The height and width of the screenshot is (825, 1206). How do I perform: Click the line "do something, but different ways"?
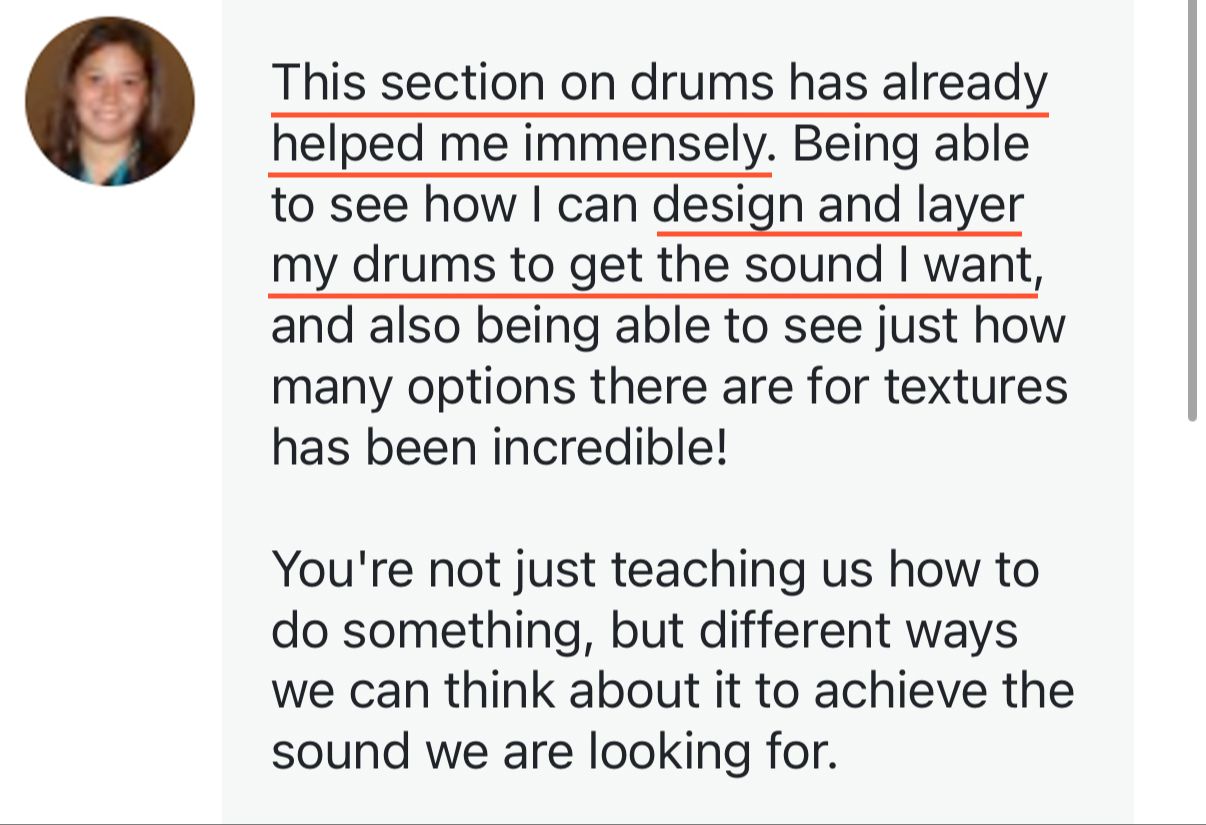(x=644, y=631)
